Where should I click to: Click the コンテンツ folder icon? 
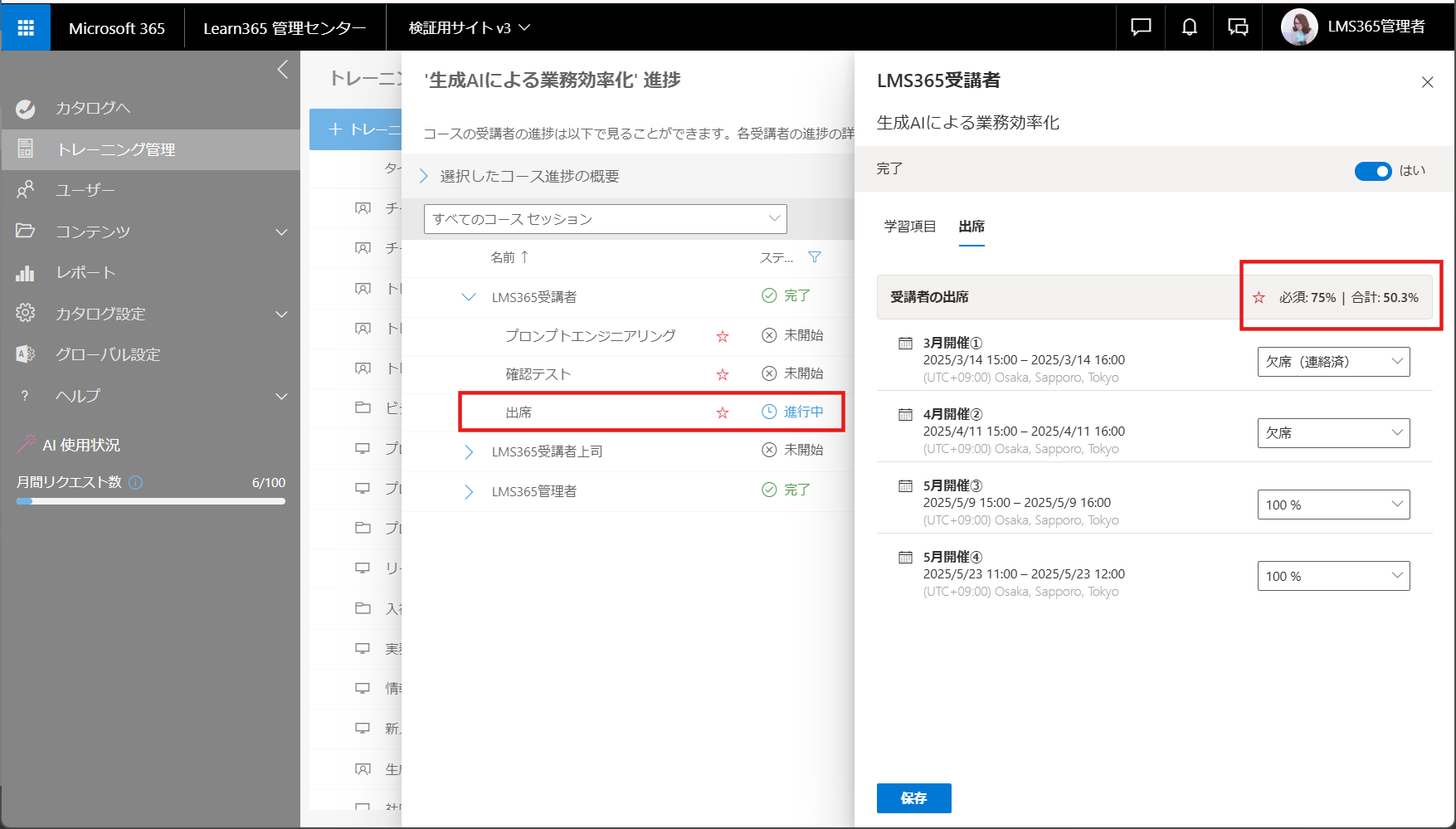(x=26, y=231)
